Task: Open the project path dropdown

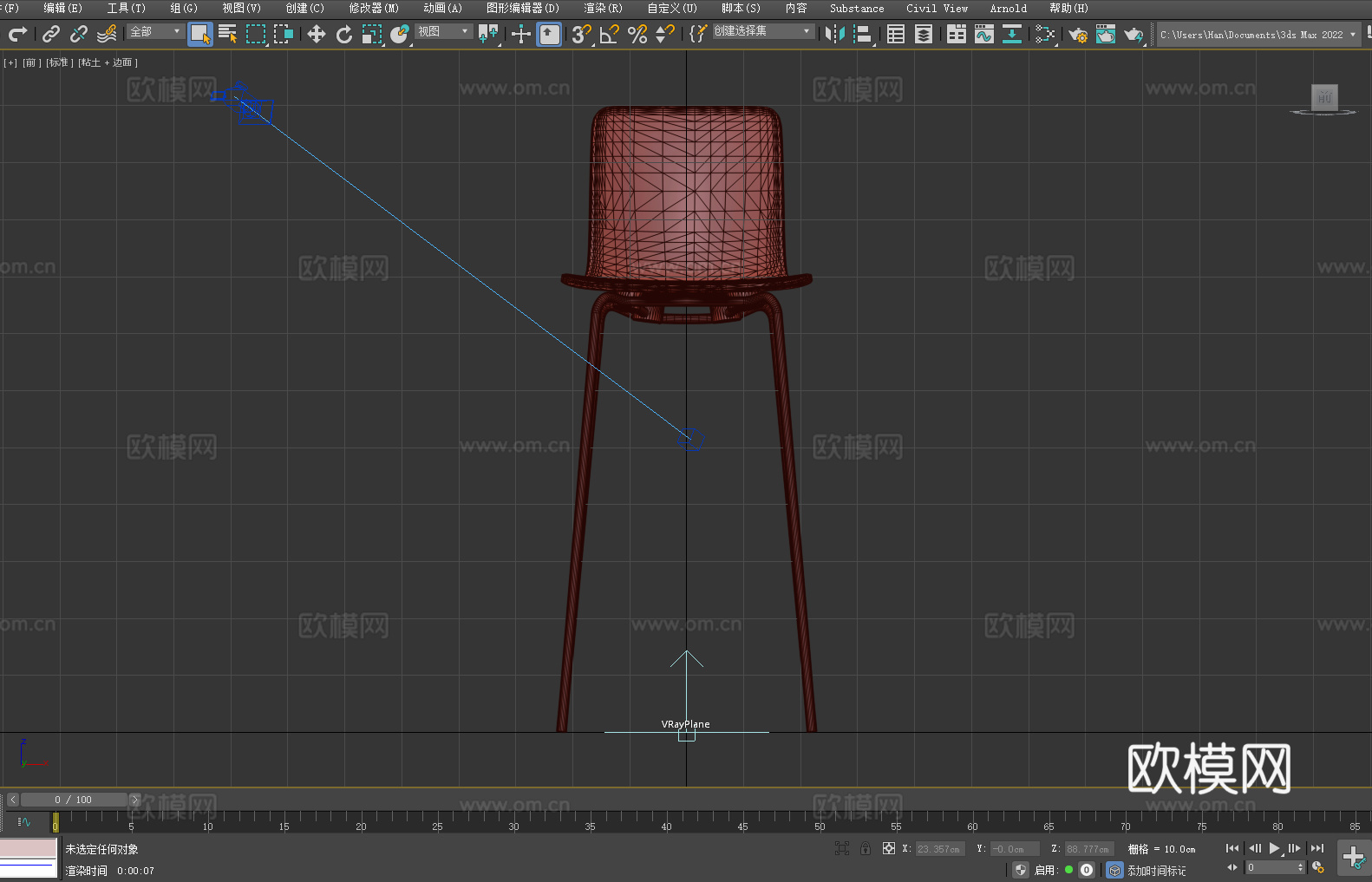Action: pos(1258,35)
